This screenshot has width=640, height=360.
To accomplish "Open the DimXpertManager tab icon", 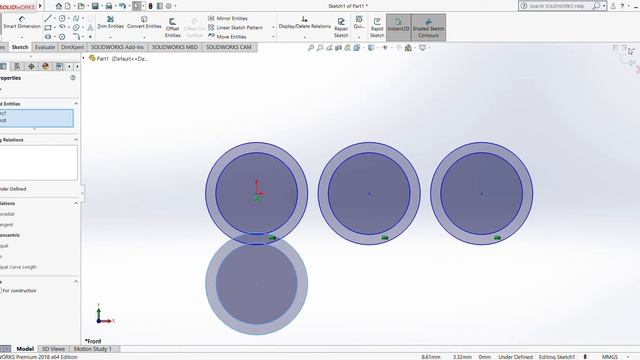I will (x=31, y=66).
